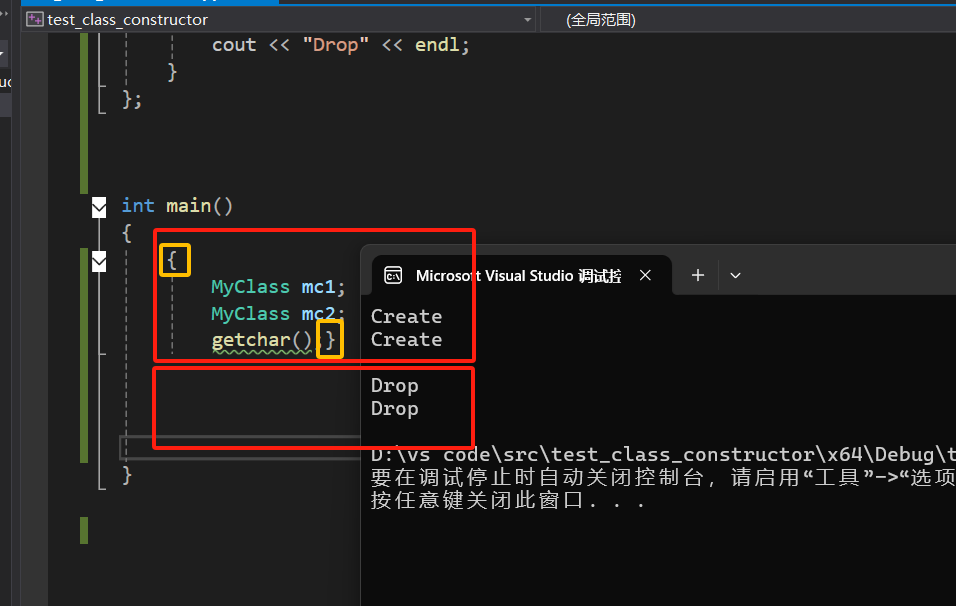Add a new terminal tab with plus
The image size is (956, 606).
pos(698,276)
